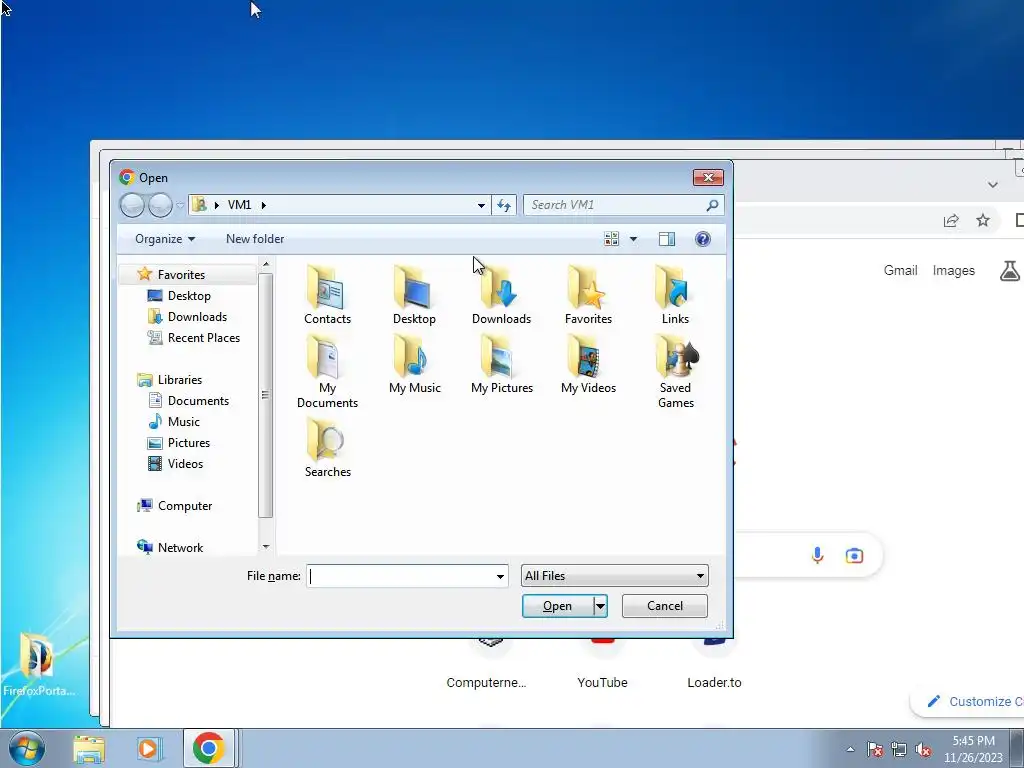Click the Search VM1 field
Viewport: 1024px width, 768px height.
(x=616, y=205)
